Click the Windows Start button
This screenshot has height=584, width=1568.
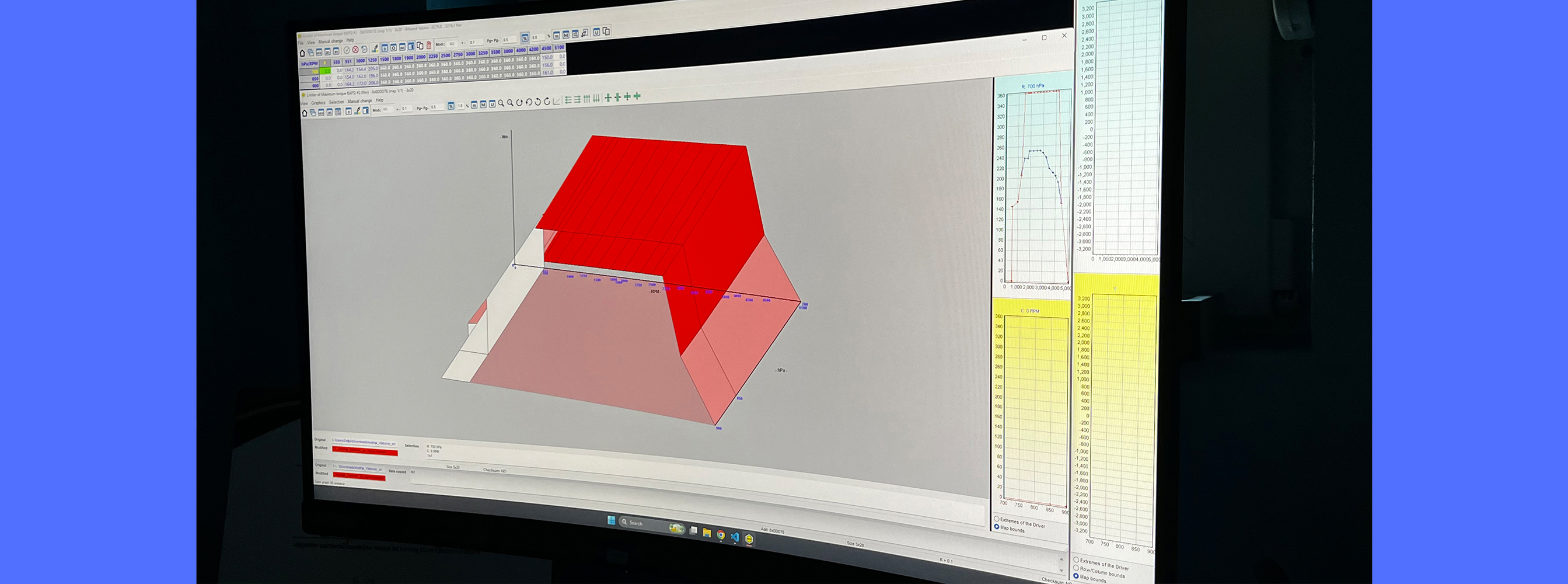point(610,521)
